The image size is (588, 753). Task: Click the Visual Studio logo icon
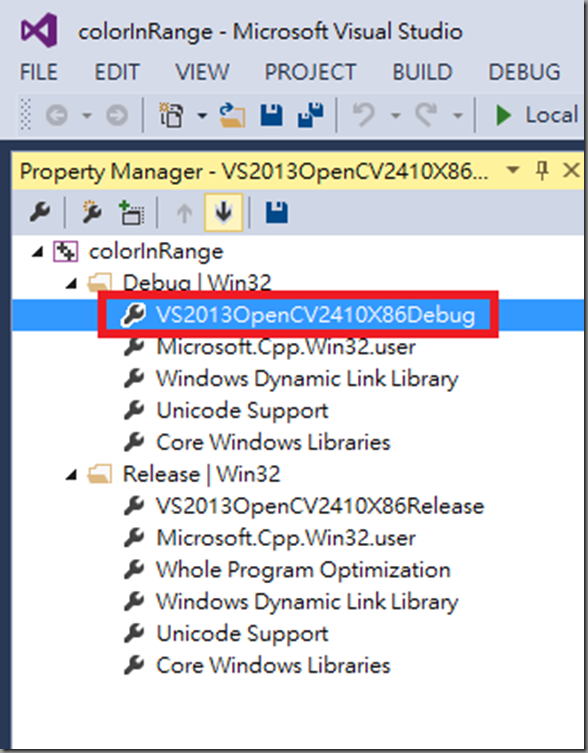pyautogui.click(x=39, y=30)
